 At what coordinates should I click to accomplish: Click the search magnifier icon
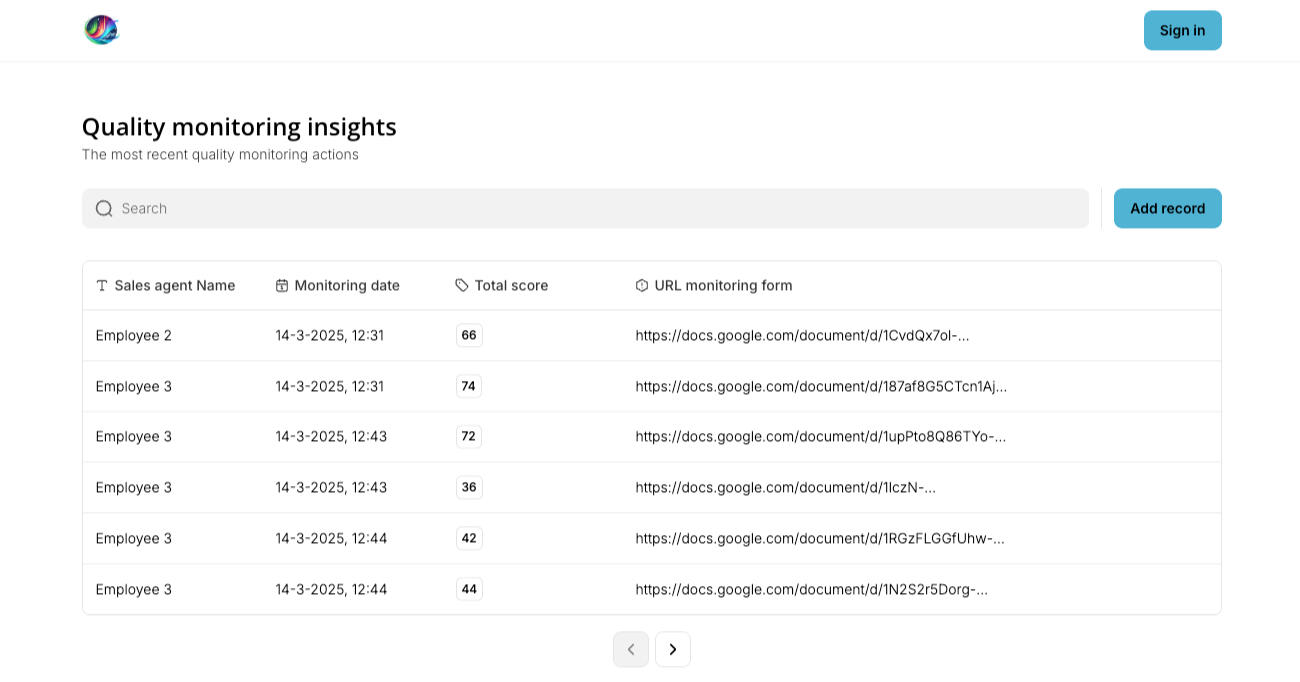point(104,208)
